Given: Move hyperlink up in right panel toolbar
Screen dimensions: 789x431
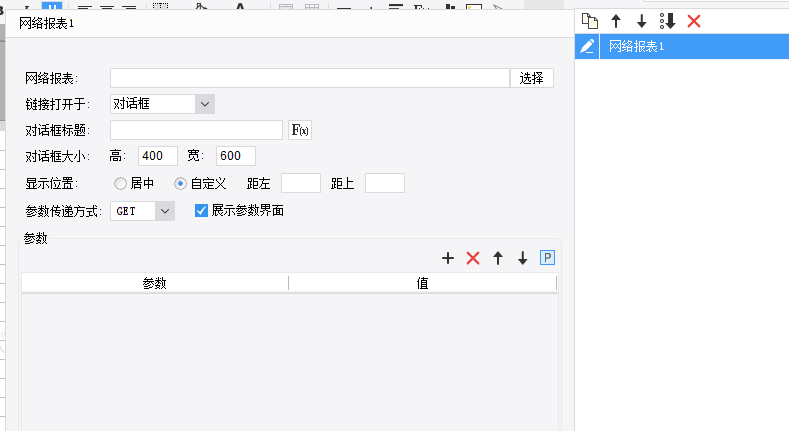Looking at the screenshot, I should [616, 21].
